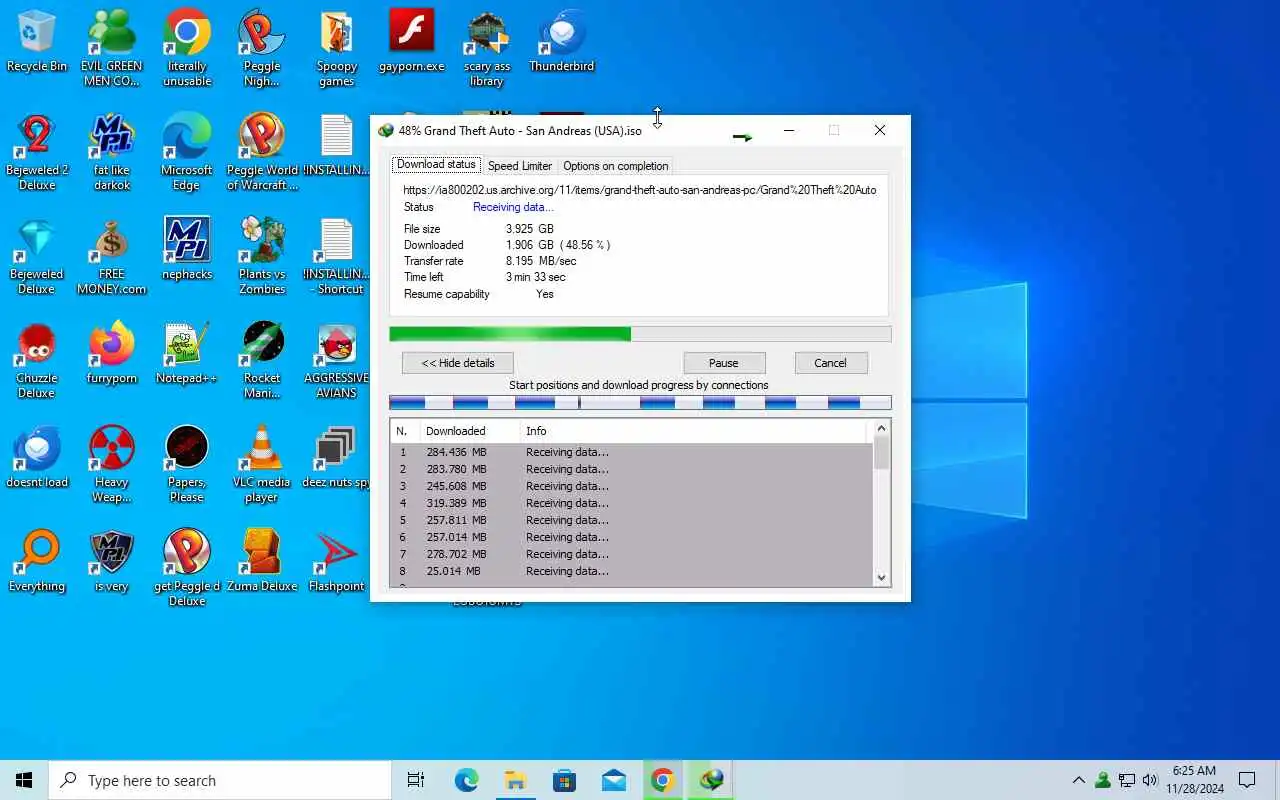
Task: Open the Everything search desktop icon
Action: (37, 560)
